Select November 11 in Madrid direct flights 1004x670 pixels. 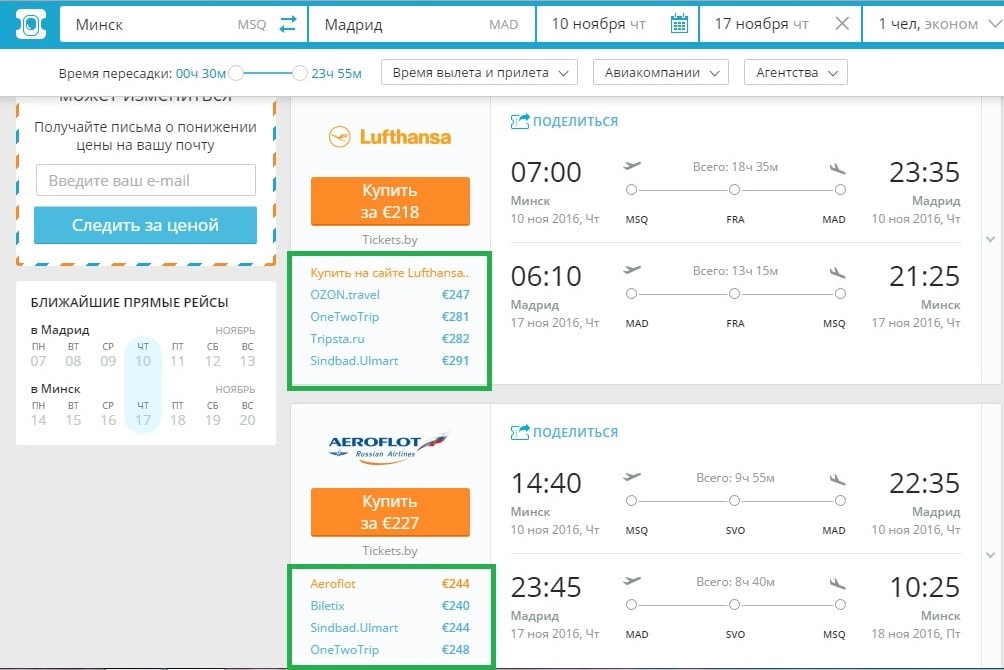177,361
